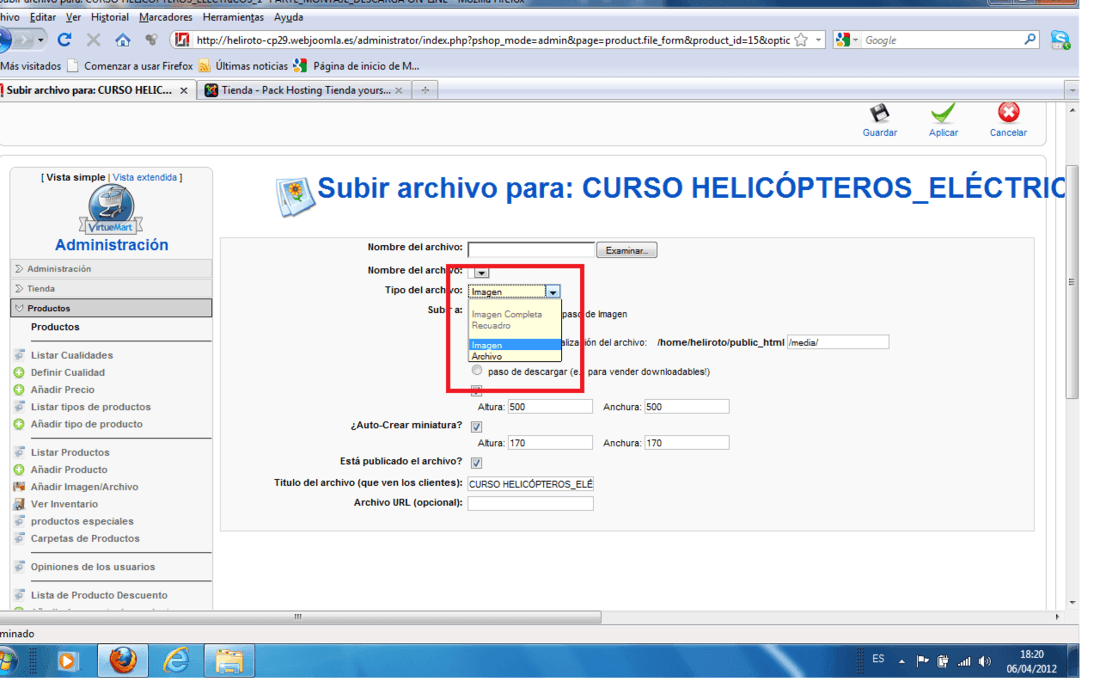
Task: Open the Historial menu
Action: point(109,17)
